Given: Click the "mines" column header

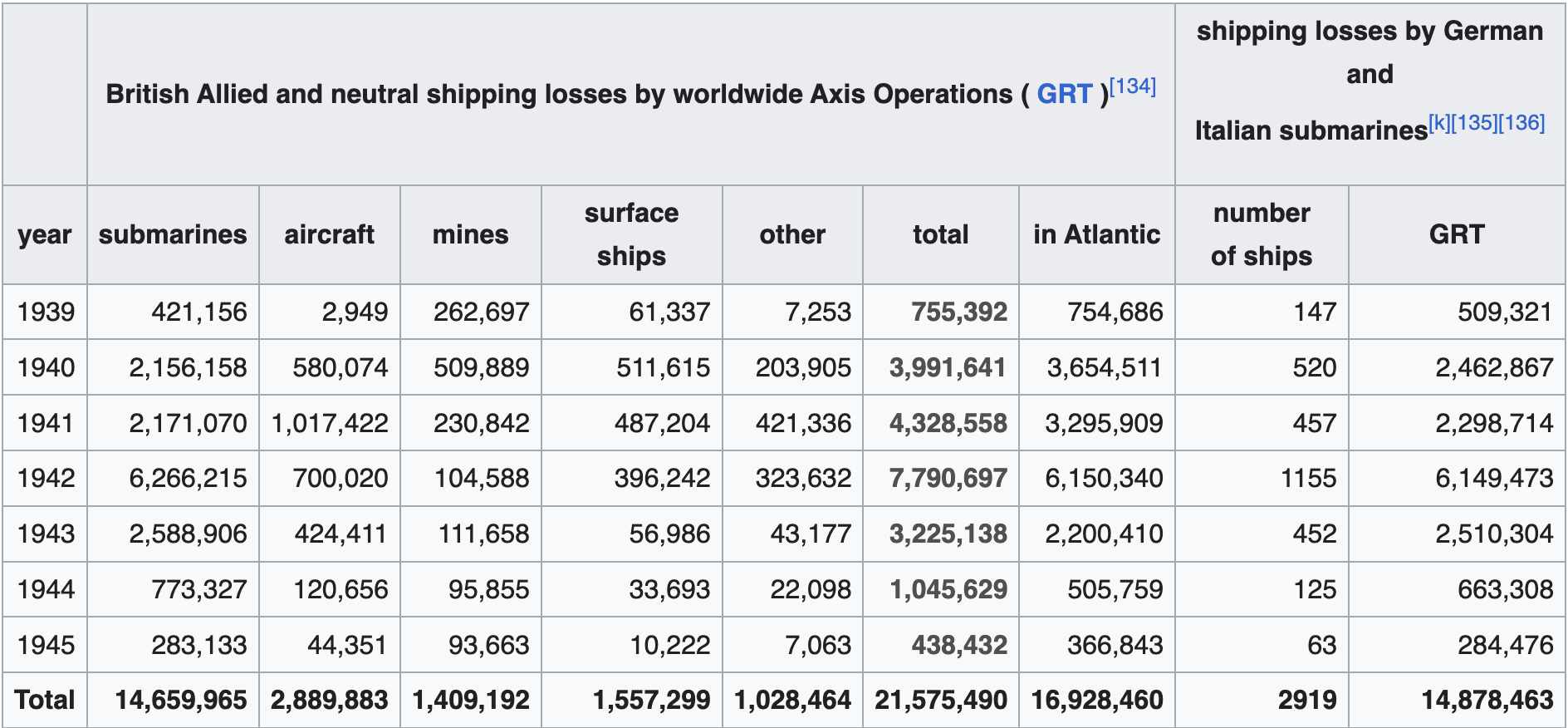Looking at the screenshot, I should [470, 235].
